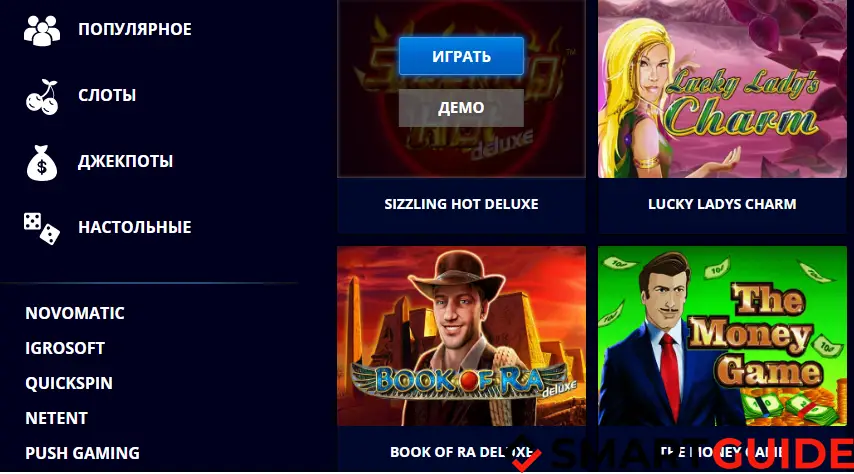Click the Sizzling Hot Deluxe title
Screen dimensions: 854x474
(461, 204)
